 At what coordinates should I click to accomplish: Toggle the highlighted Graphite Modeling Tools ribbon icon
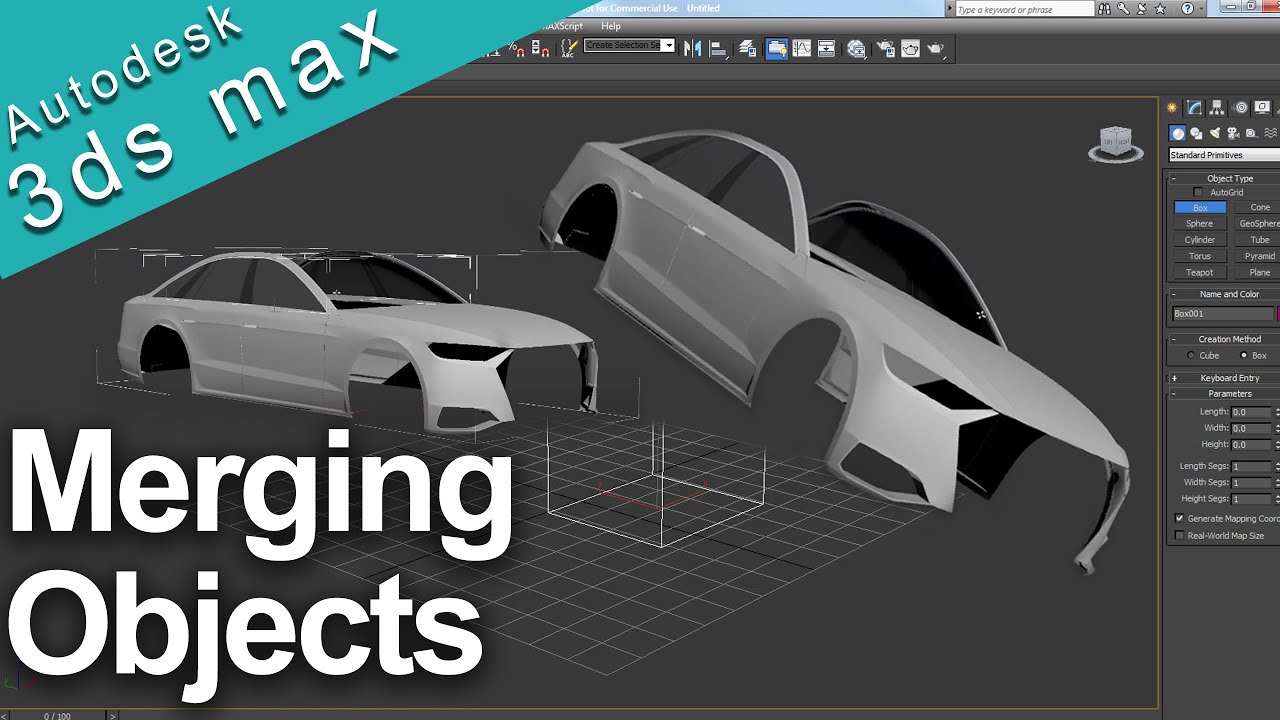point(776,48)
